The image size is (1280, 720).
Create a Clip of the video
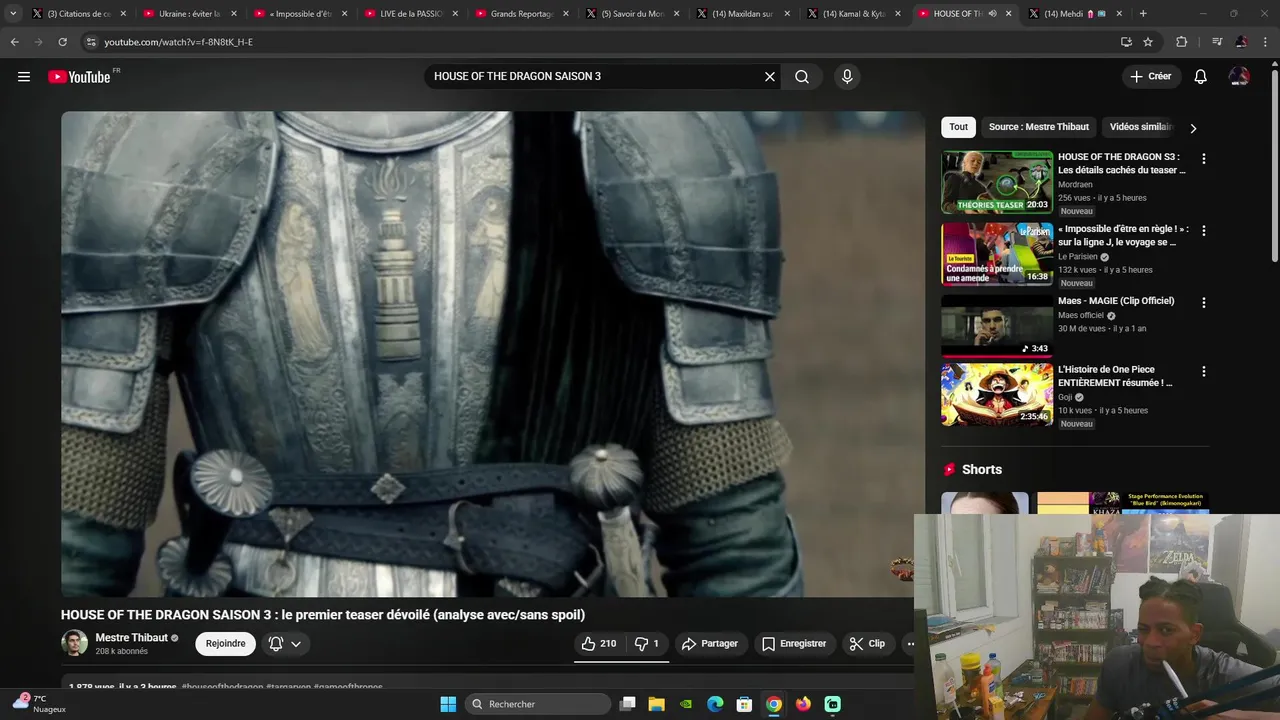(x=867, y=644)
